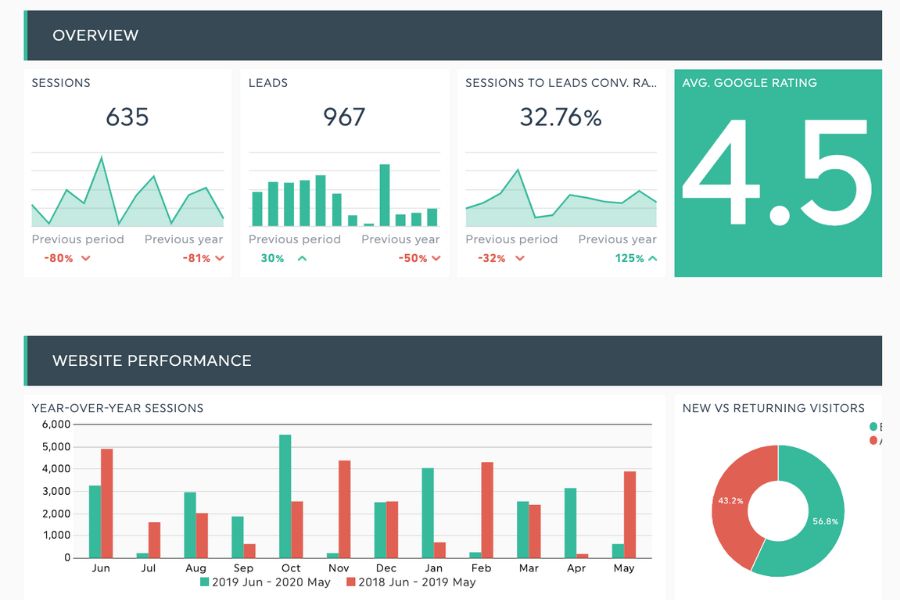This screenshot has width=900, height=600.
Task: Click the green Oct bar in year-over-year chart
Action: tap(285, 496)
